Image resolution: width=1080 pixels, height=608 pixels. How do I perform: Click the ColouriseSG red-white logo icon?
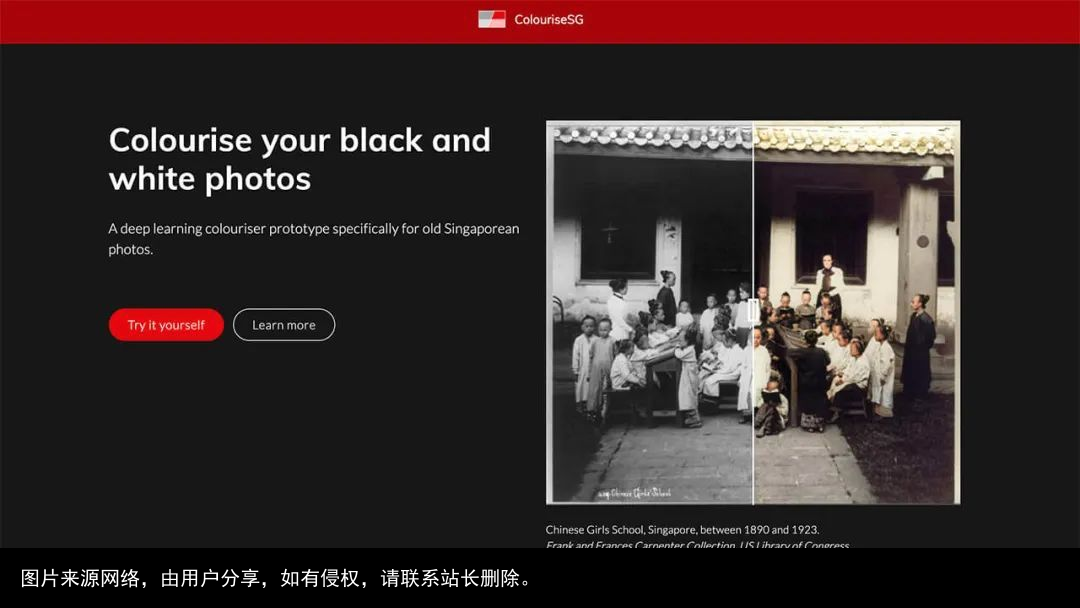[x=491, y=19]
